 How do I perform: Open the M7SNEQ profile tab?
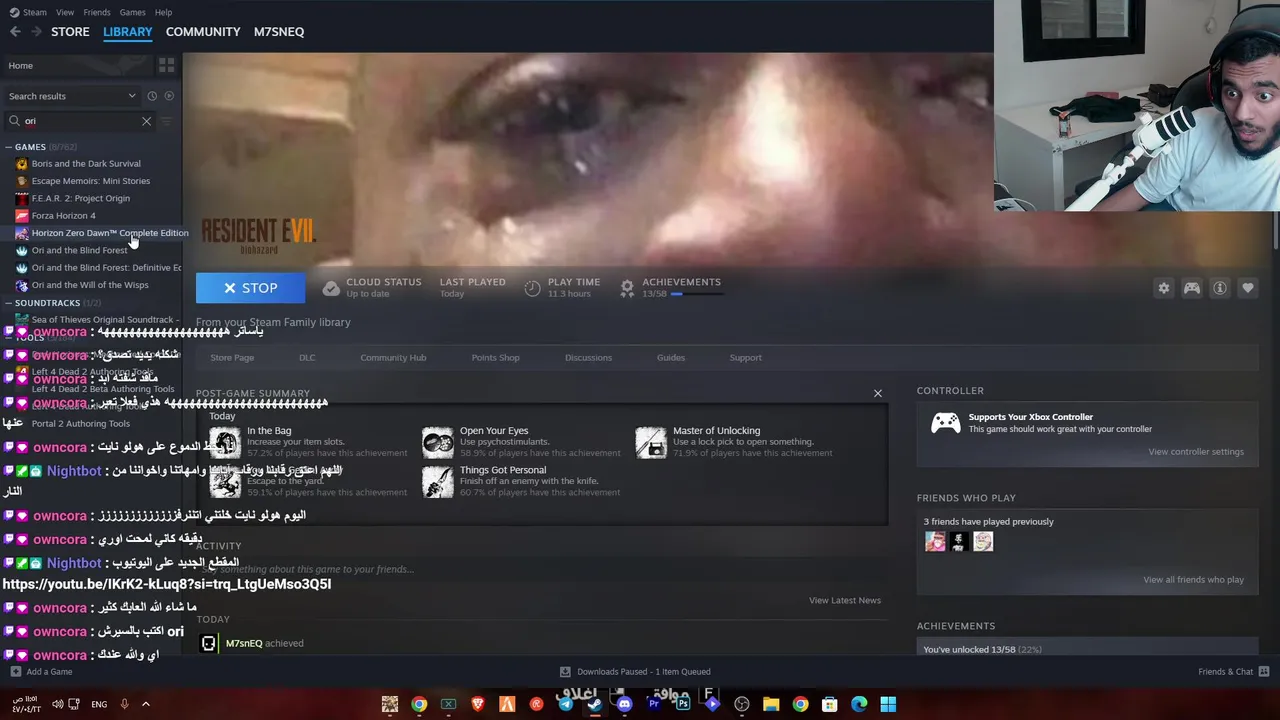coord(279,32)
